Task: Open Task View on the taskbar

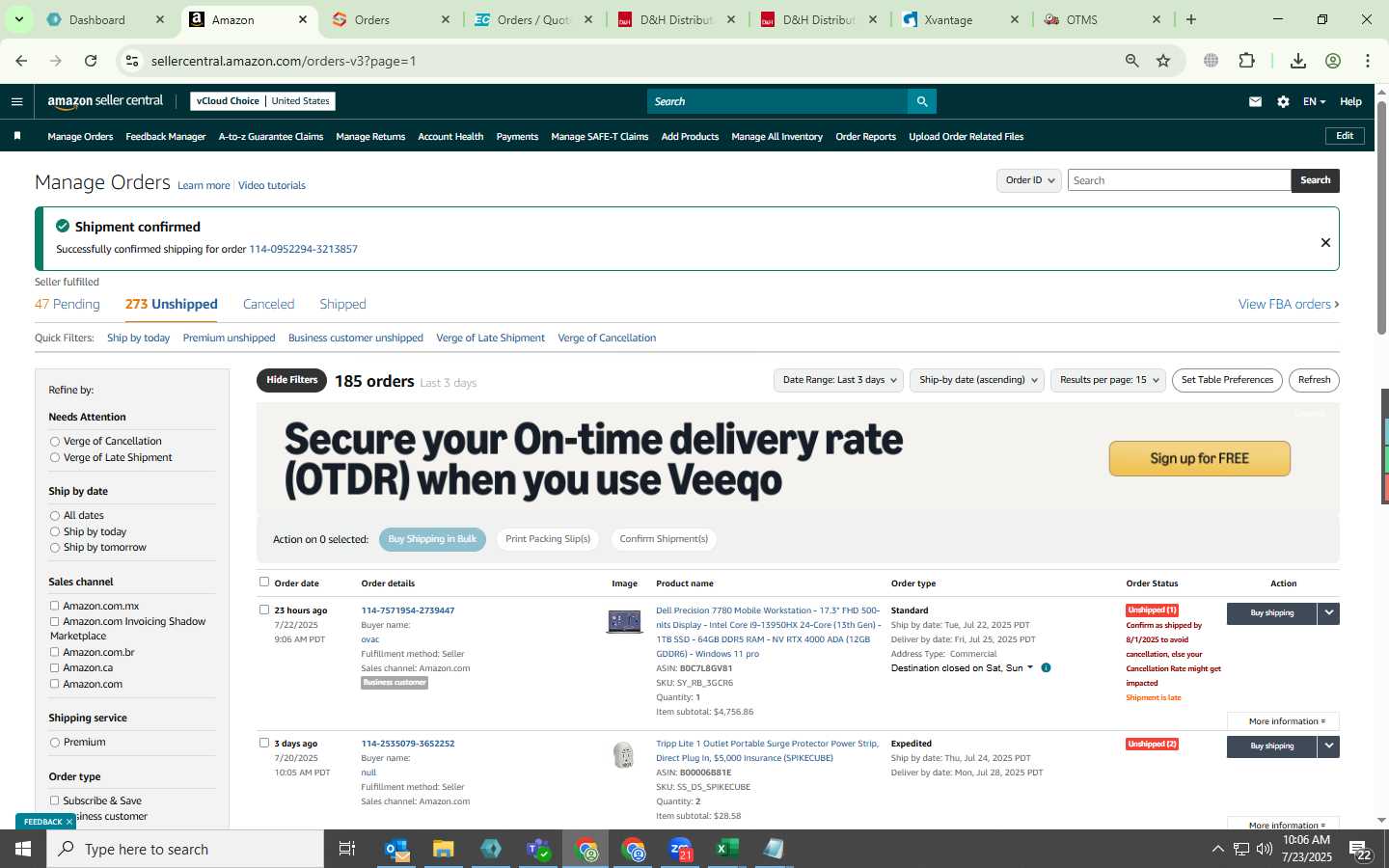Action: pos(347,849)
